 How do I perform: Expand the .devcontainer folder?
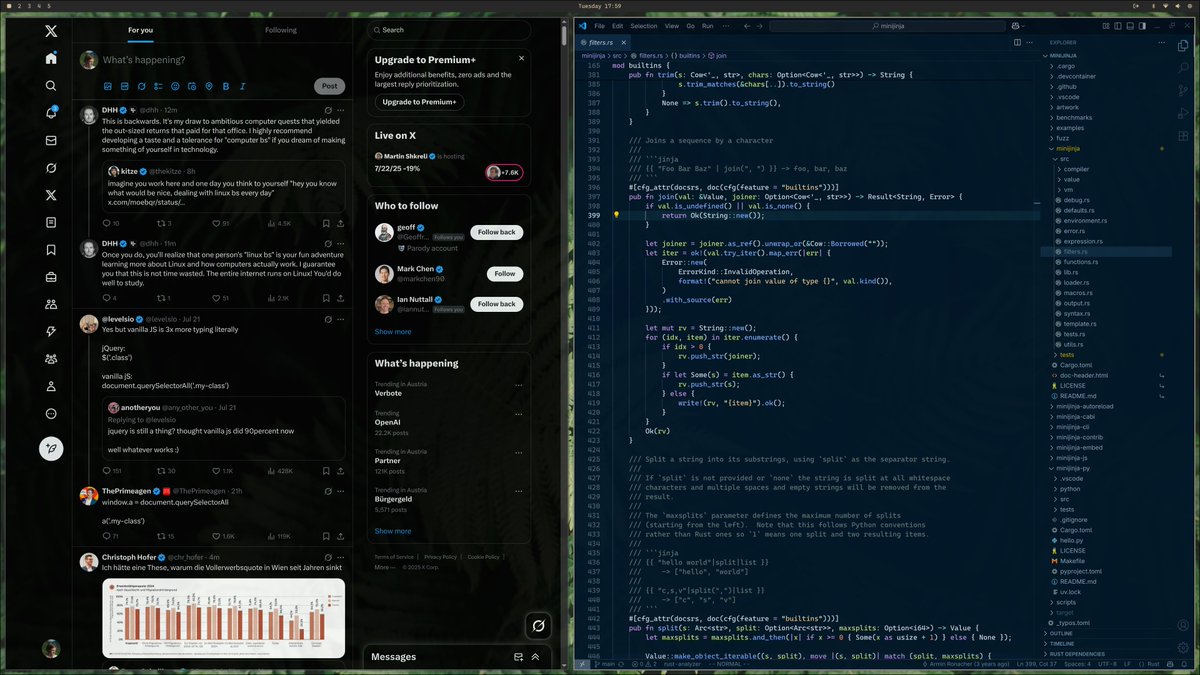pyautogui.click(x=1108, y=75)
